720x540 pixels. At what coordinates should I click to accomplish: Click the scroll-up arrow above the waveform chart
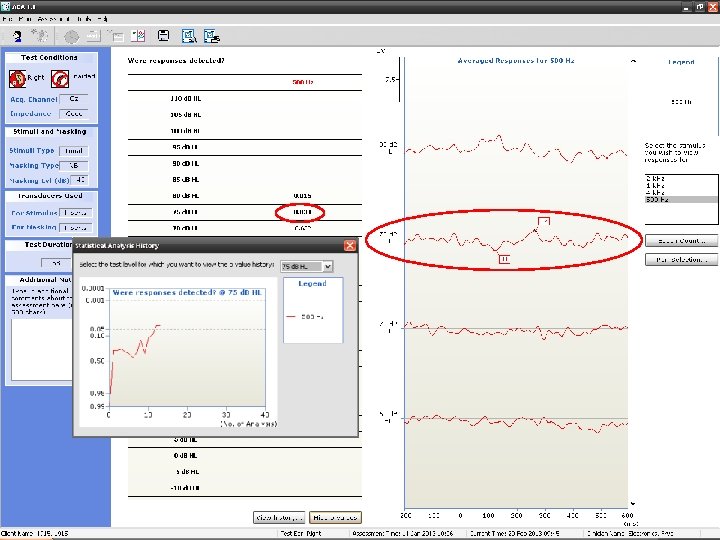[633, 61]
